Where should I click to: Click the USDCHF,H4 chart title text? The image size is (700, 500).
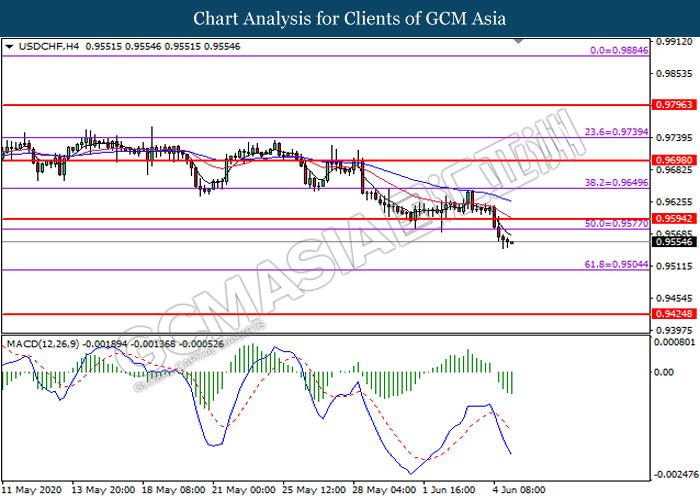point(49,46)
